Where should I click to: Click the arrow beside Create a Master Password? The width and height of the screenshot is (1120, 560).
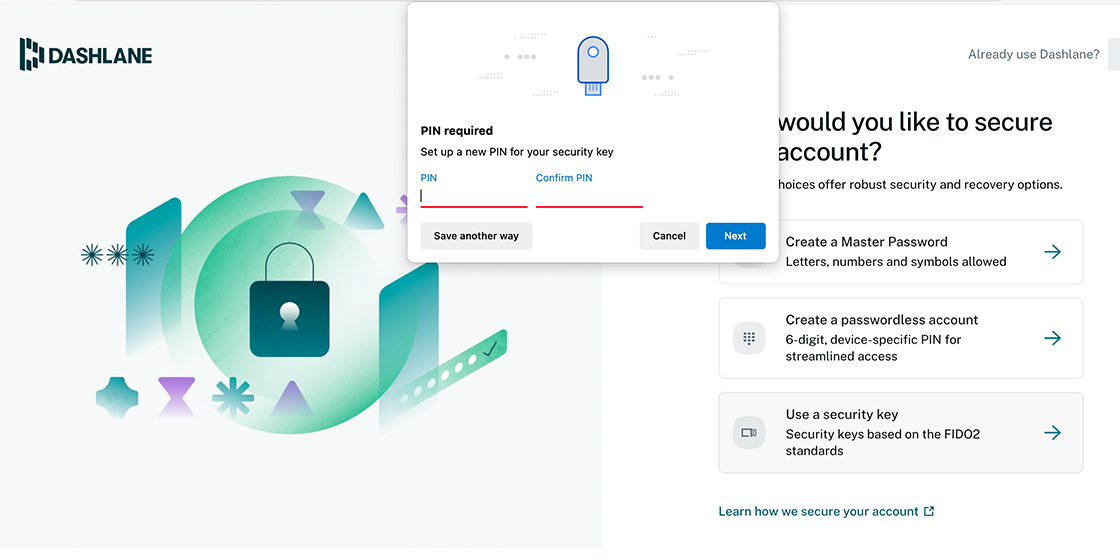tap(1052, 251)
